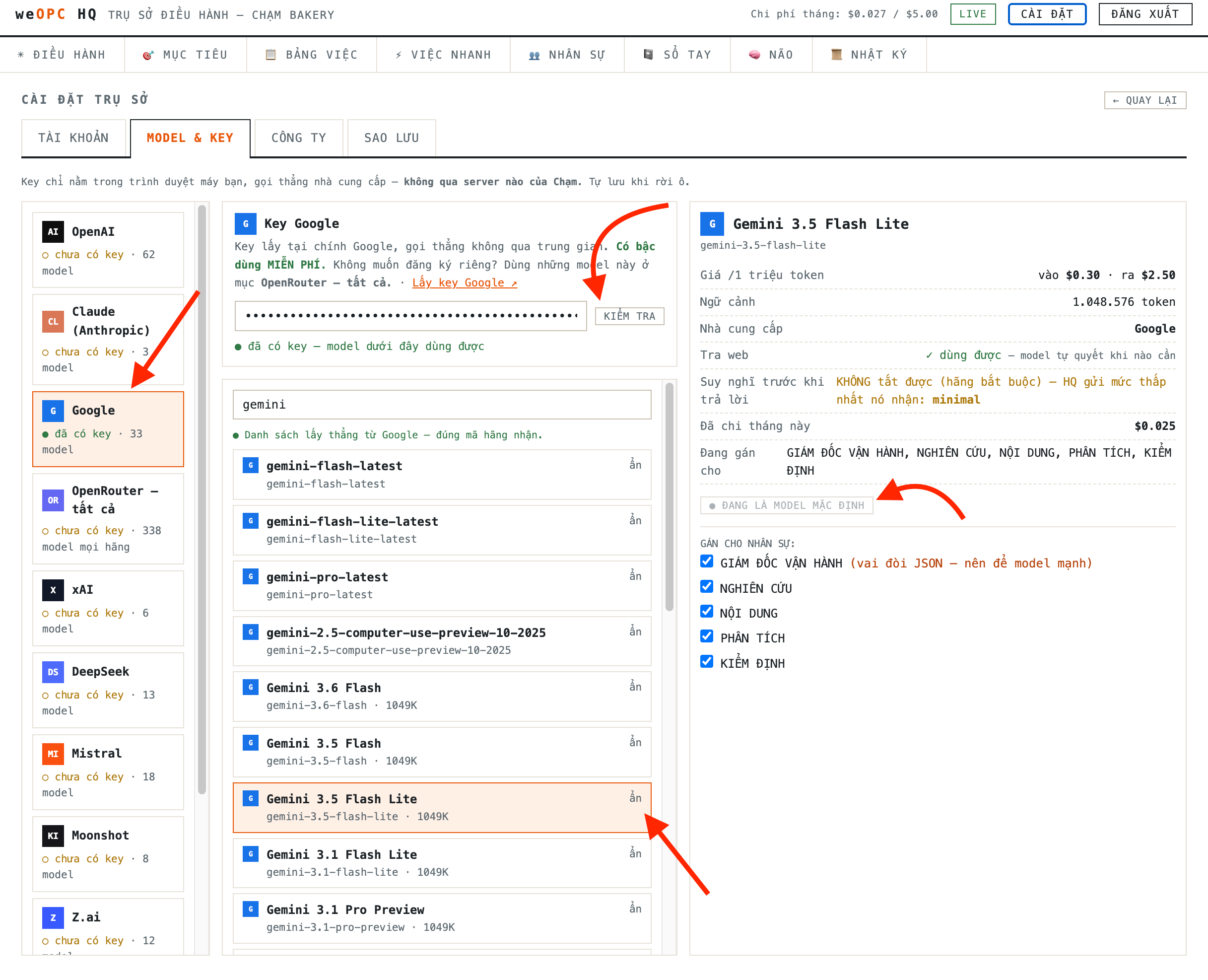Click the monthly cost $0.027 / $5.00 text
The height and width of the screenshot is (980, 1208).
844,14
